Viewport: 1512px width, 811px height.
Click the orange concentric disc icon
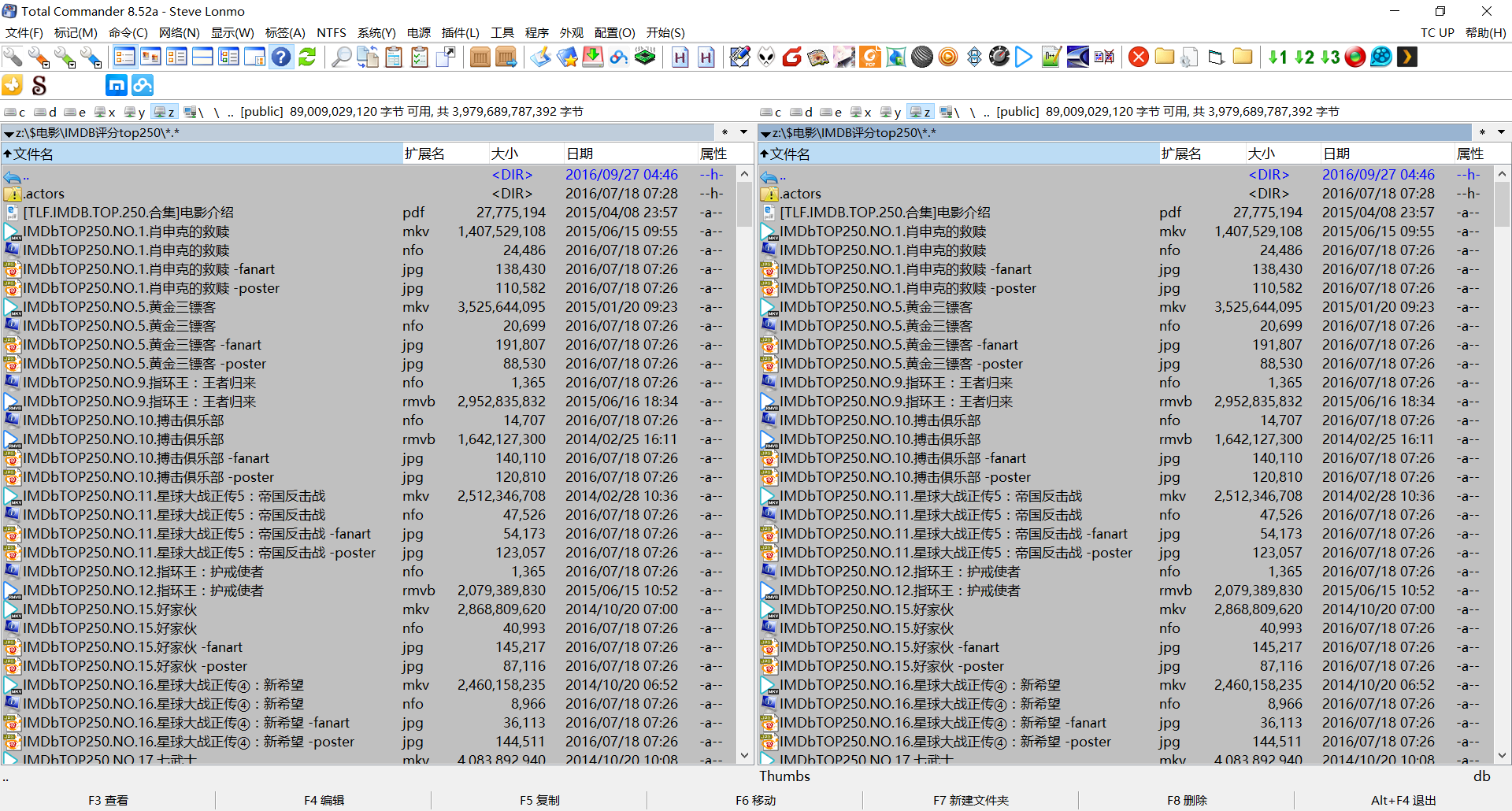[948, 57]
